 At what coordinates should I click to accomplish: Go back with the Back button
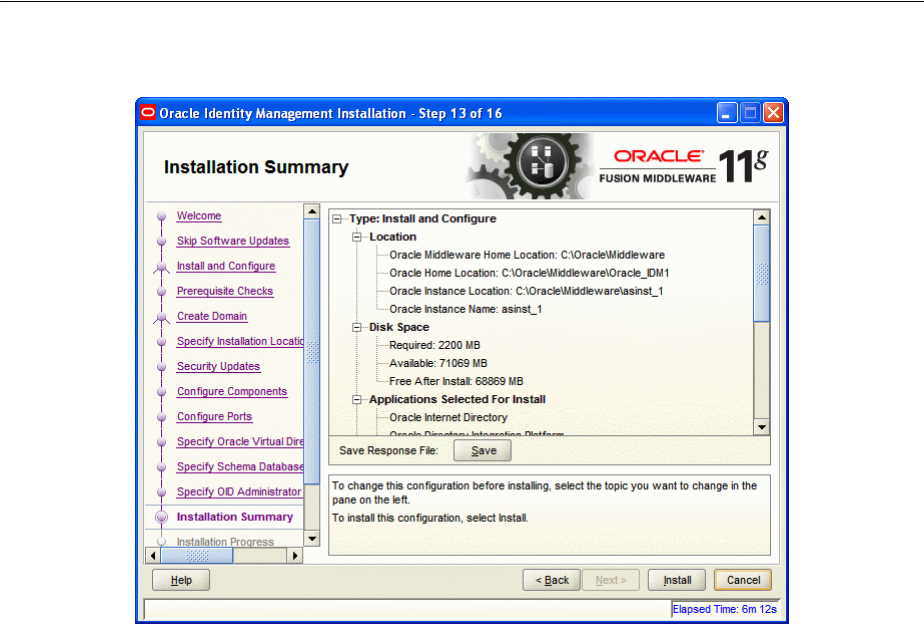coord(552,580)
